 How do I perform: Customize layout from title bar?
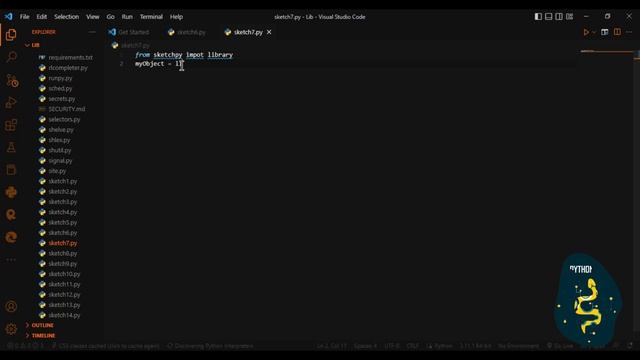pyautogui.click(x=569, y=17)
